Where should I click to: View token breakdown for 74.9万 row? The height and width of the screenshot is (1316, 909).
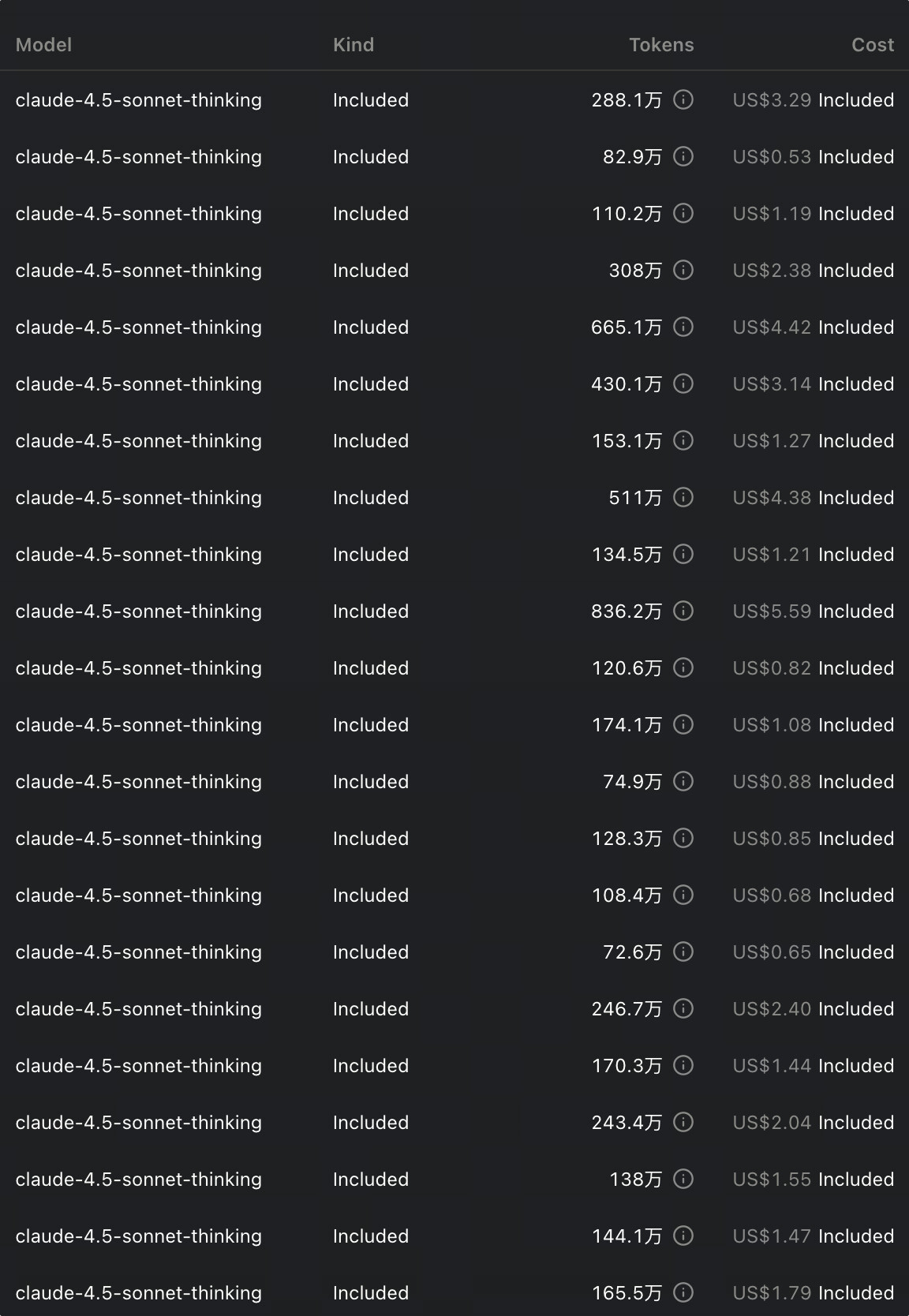tap(683, 781)
